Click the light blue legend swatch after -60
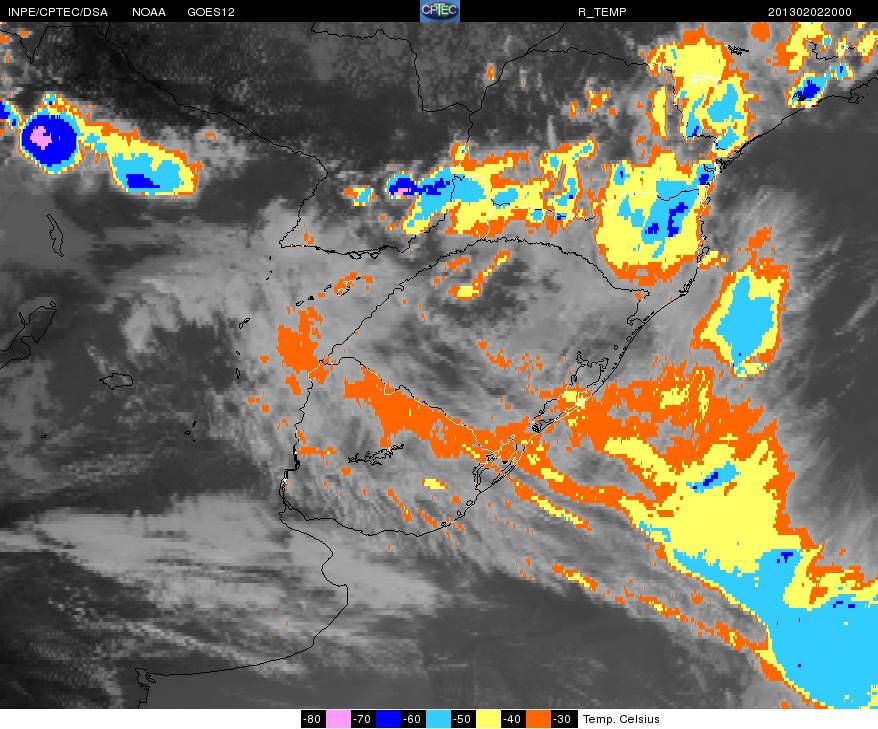Viewport: 878px width, 729px height. [x=438, y=719]
